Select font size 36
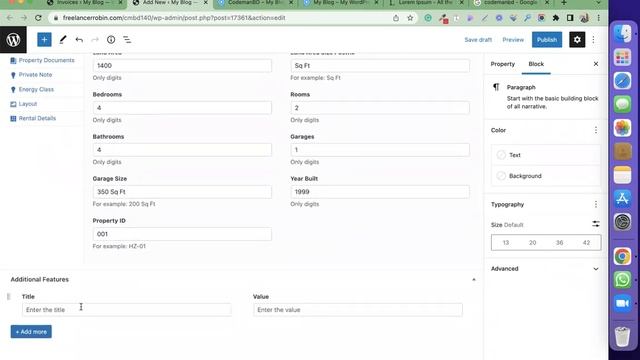Image resolution: width=640 pixels, height=360 pixels. pyautogui.click(x=560, y=242)
